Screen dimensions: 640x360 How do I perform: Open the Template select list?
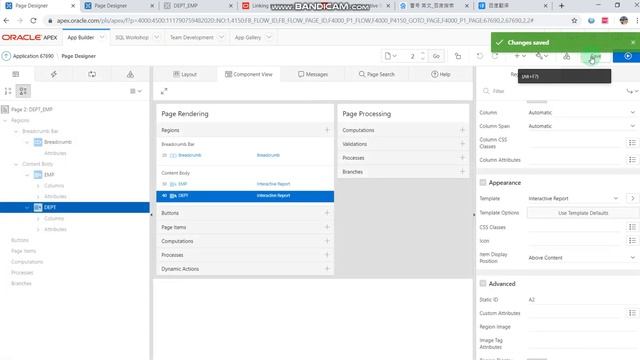pyautogui.click(x=574, y=198)
